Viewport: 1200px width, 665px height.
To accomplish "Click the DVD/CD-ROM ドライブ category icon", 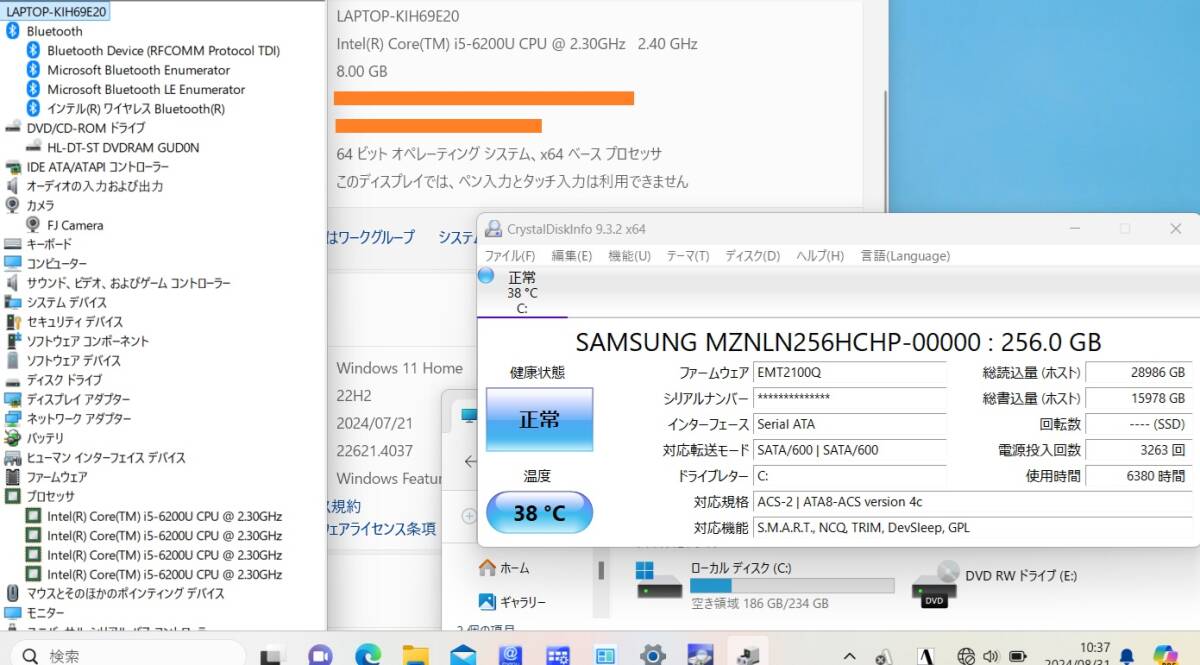I will coord(13,127).
